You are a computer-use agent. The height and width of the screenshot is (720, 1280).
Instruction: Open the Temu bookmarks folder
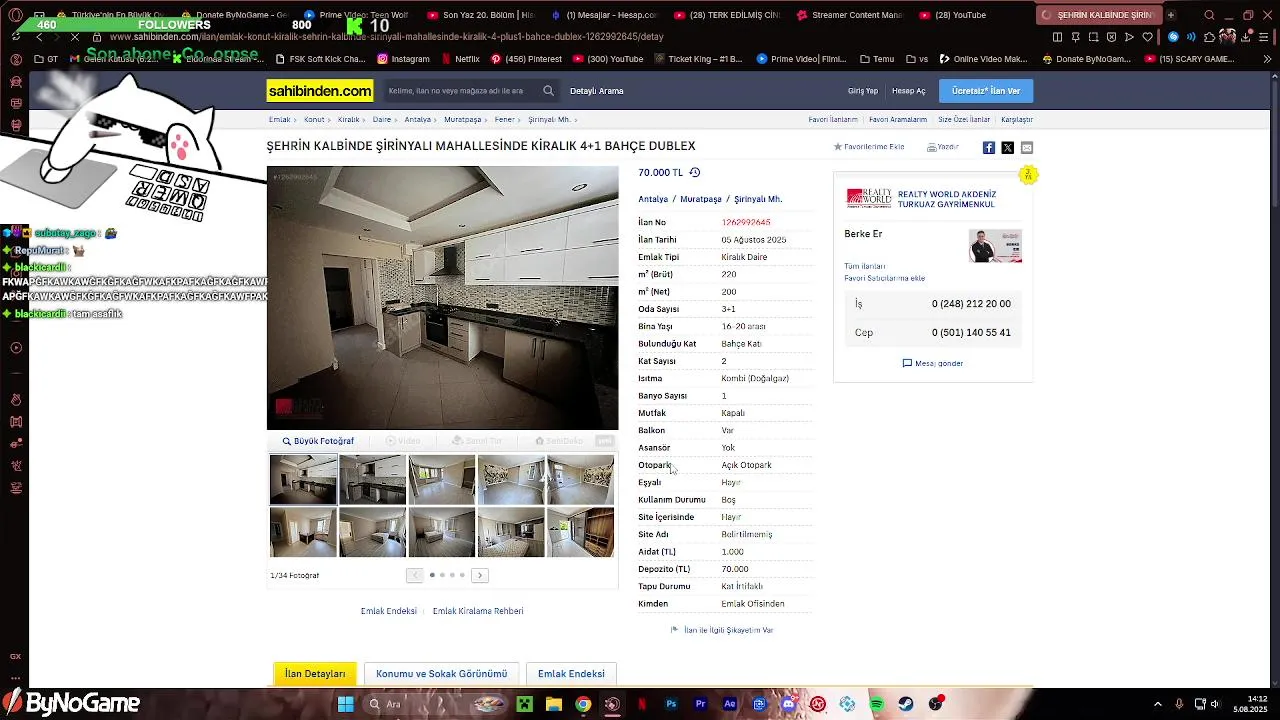pos(875,59)
